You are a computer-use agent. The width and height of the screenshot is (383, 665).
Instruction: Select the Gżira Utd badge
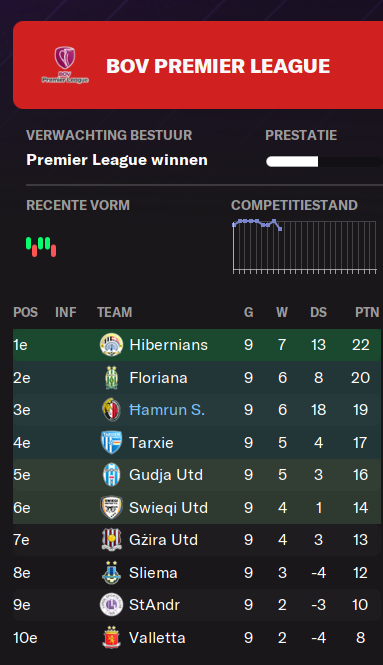pyautogui.click(x=112, y=539)
